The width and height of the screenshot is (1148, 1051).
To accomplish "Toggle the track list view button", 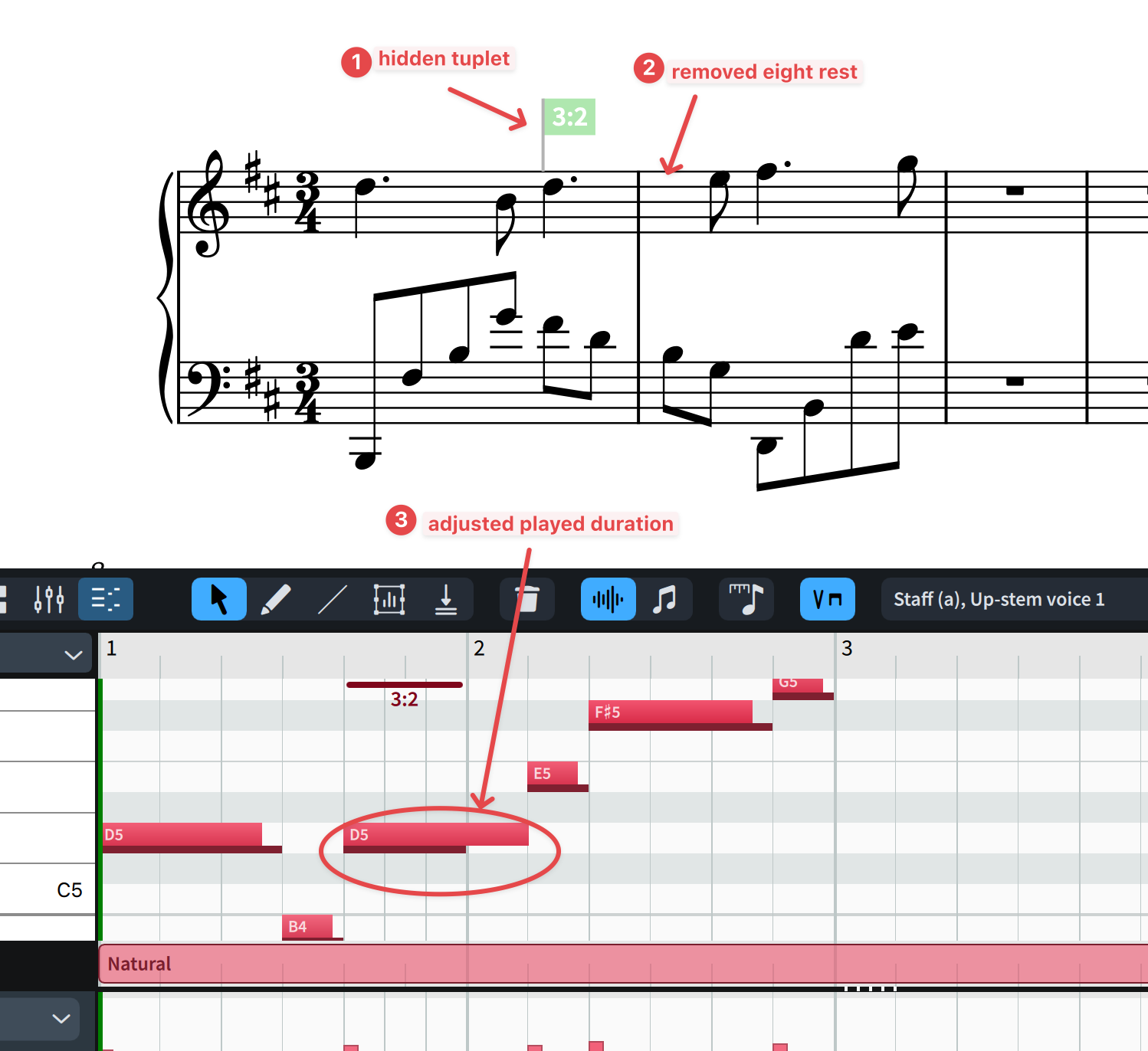I will click(x=106, y=599).
